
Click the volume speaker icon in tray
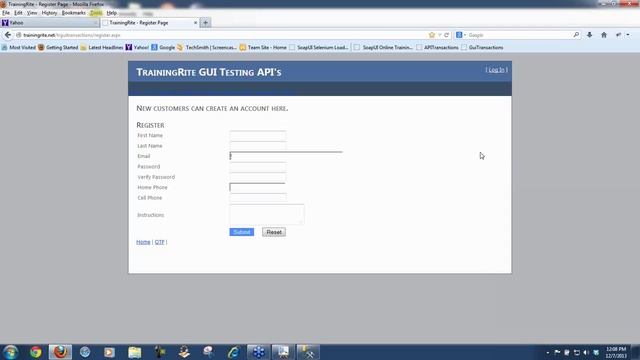pos(587,352)
